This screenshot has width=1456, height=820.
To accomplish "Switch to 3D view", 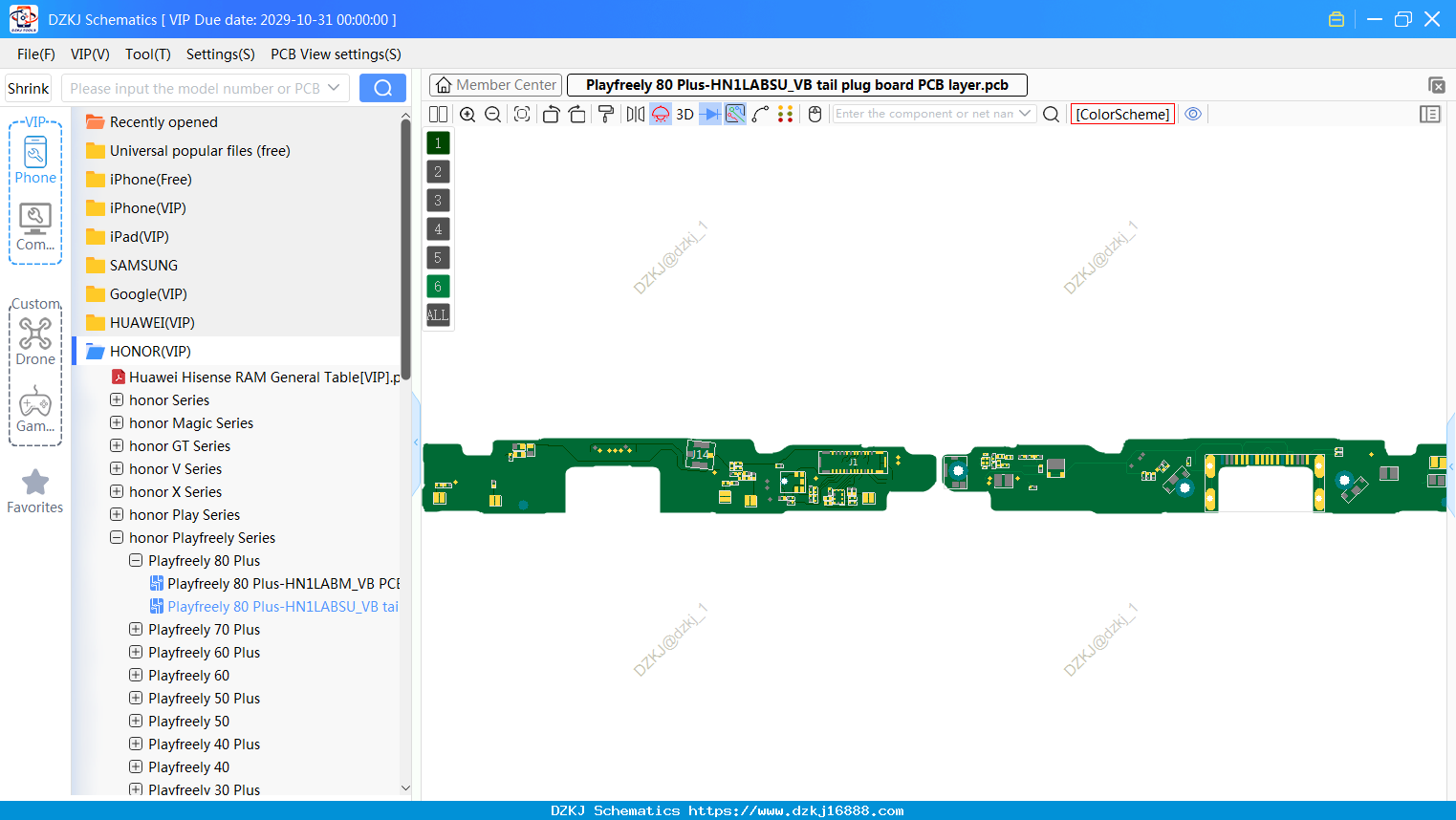I will [685, 114].
